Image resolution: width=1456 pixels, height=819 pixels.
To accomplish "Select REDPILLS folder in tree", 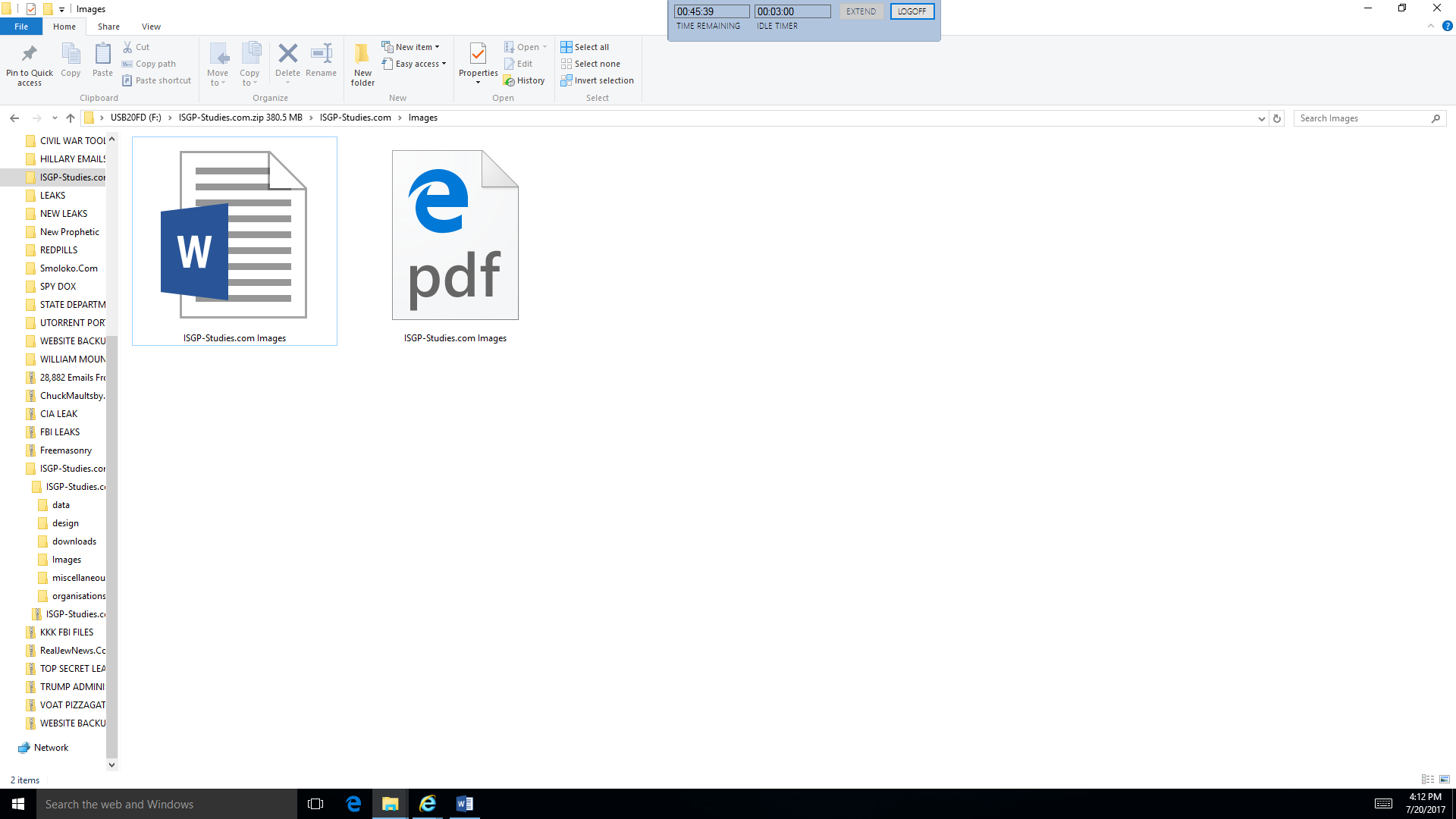I will [52, 249].
